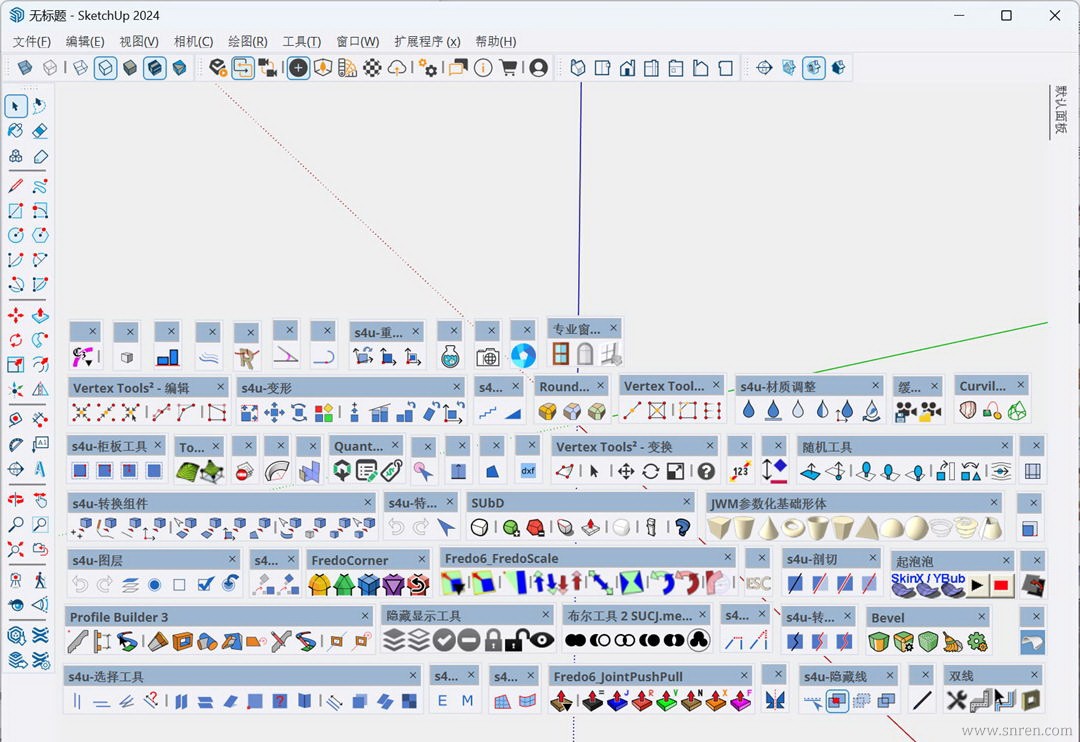Switch to Front view house icon
Viewport: 1080px width, 742px height.
point(627,68)
